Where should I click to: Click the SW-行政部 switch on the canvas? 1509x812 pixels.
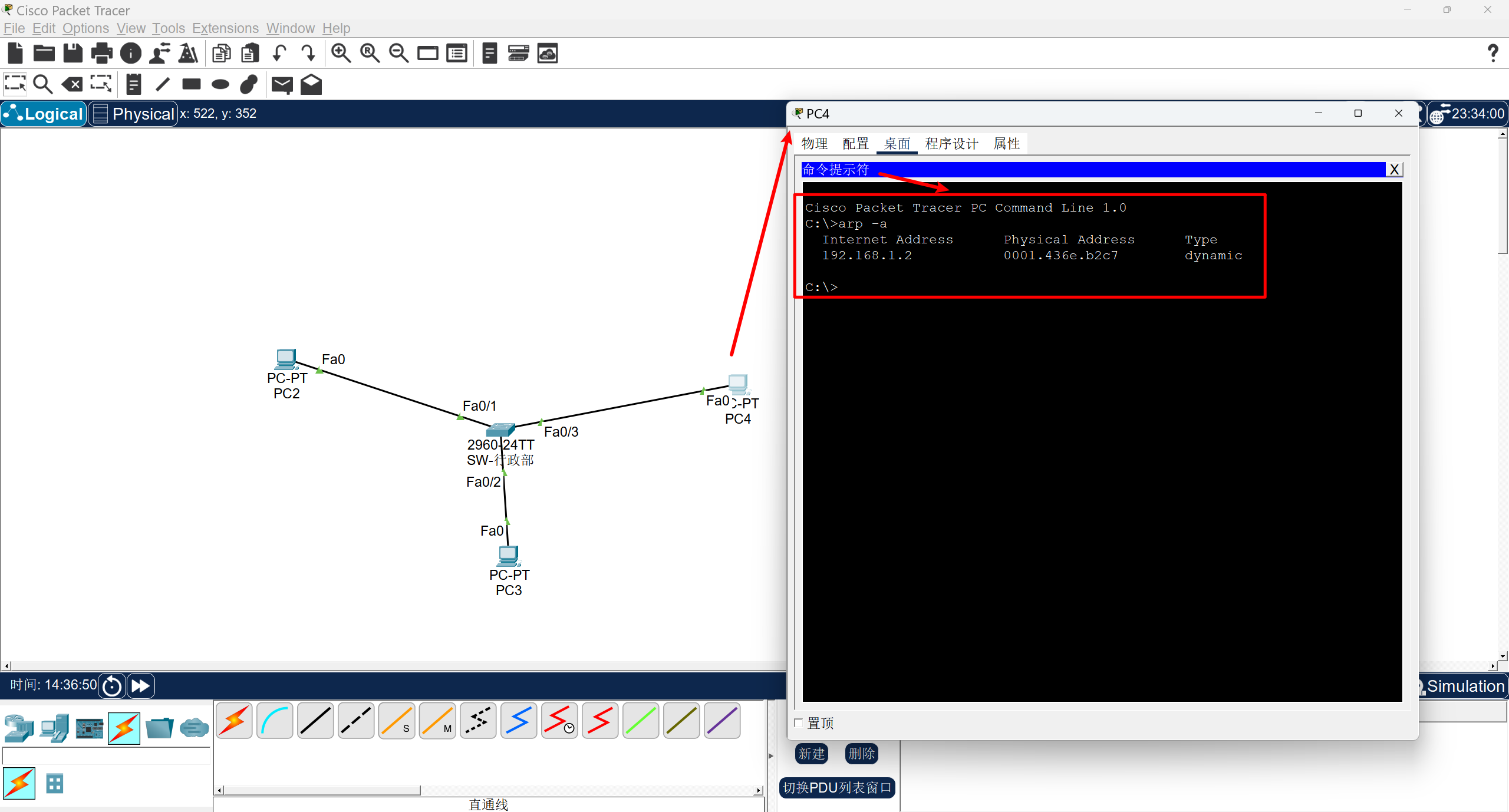pos(501,430)
